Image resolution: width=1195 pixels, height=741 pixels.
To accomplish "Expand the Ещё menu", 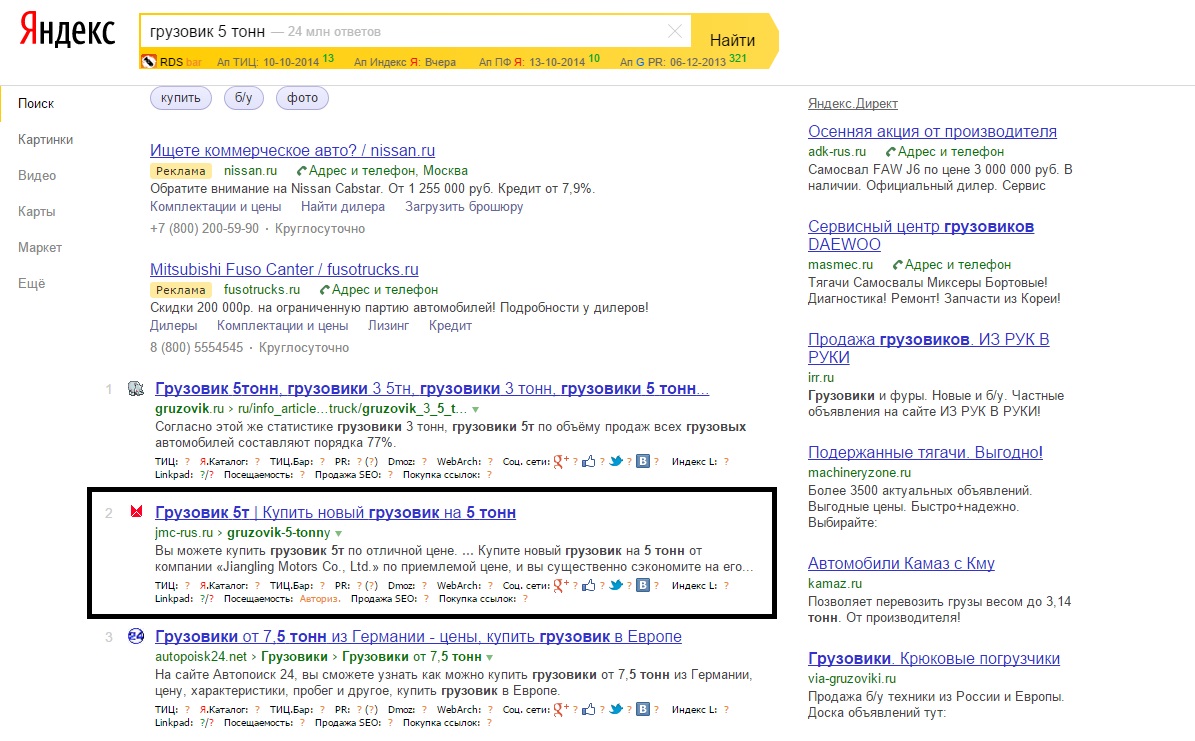I will pos(32,283).
